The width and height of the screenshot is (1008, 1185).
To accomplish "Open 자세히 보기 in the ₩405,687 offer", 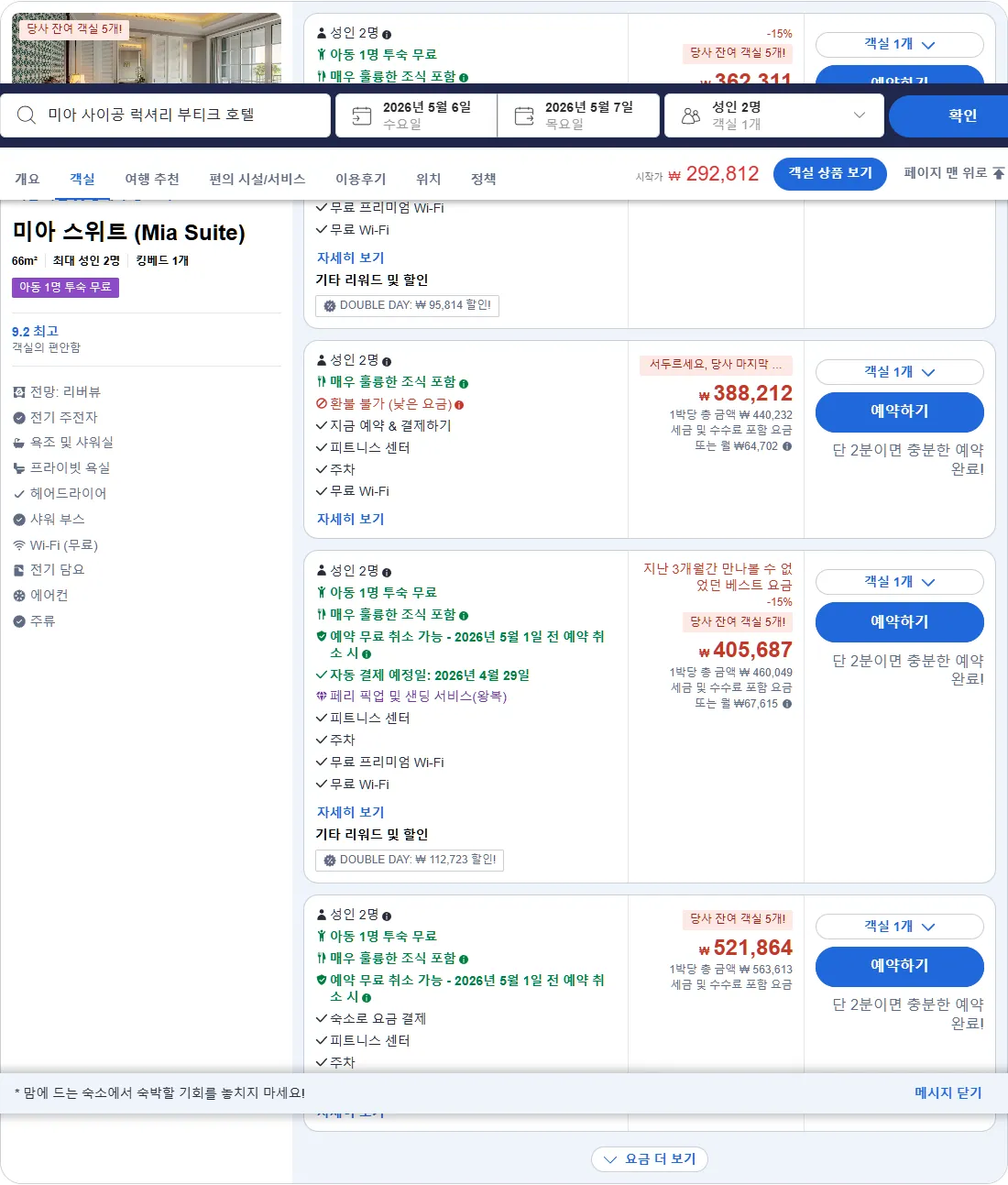I will [x=350, y=812].
